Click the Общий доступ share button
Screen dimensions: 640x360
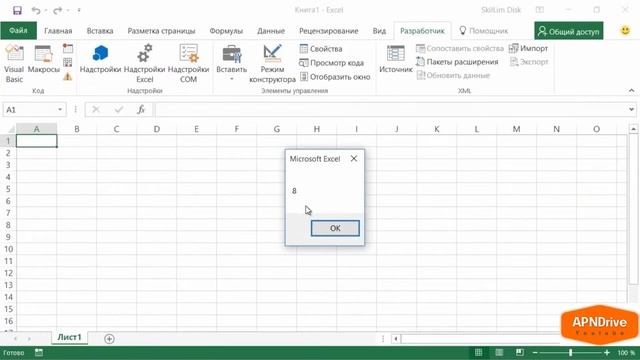[x=569, y=31]
